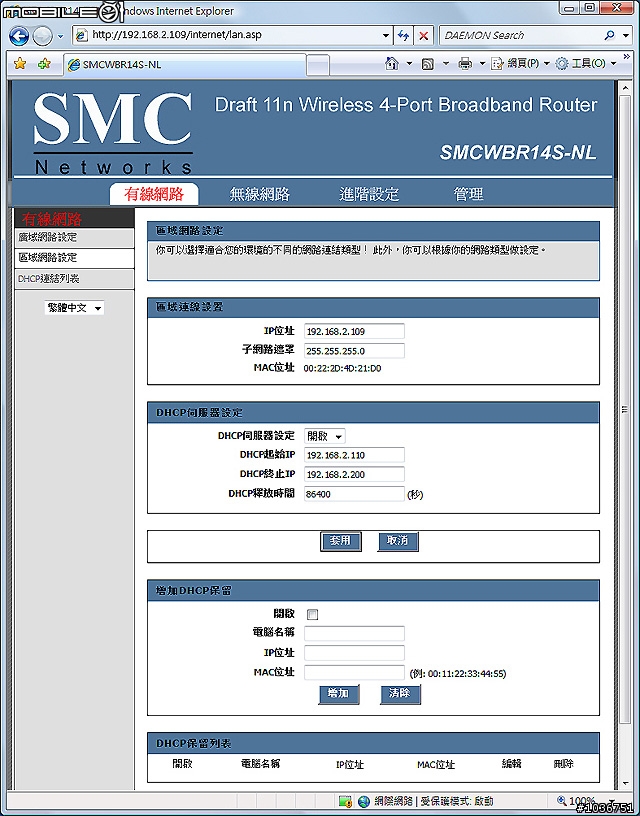Open the 繁體中文 language dropdown

74,308
